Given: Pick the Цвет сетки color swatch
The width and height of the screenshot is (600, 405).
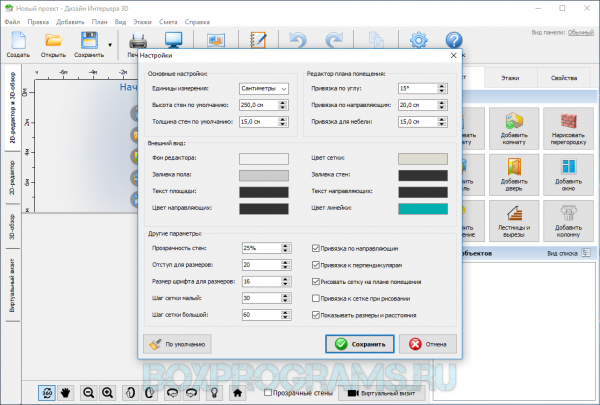Looking at the screenshot, I should point(423,159).
